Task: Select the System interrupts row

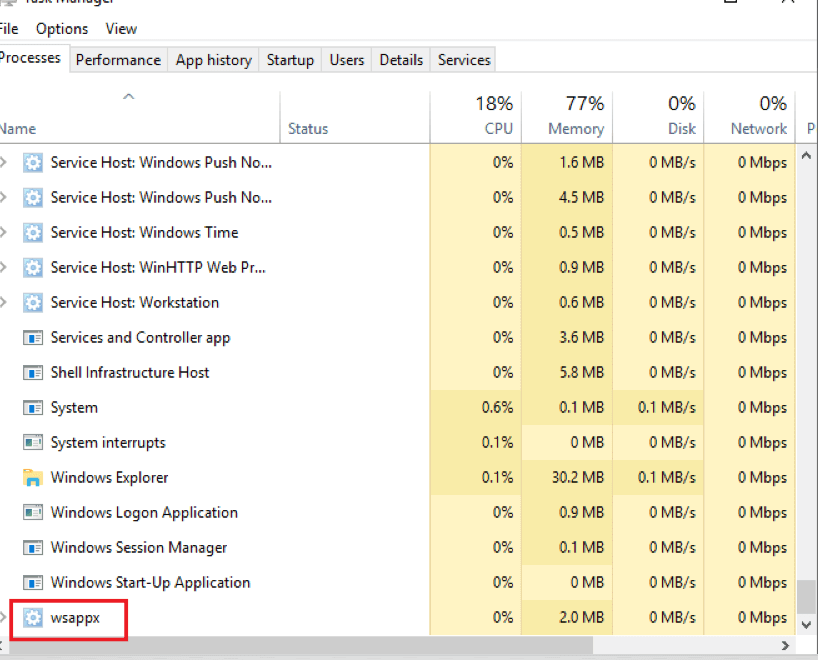Action: [x=398, y=443]
